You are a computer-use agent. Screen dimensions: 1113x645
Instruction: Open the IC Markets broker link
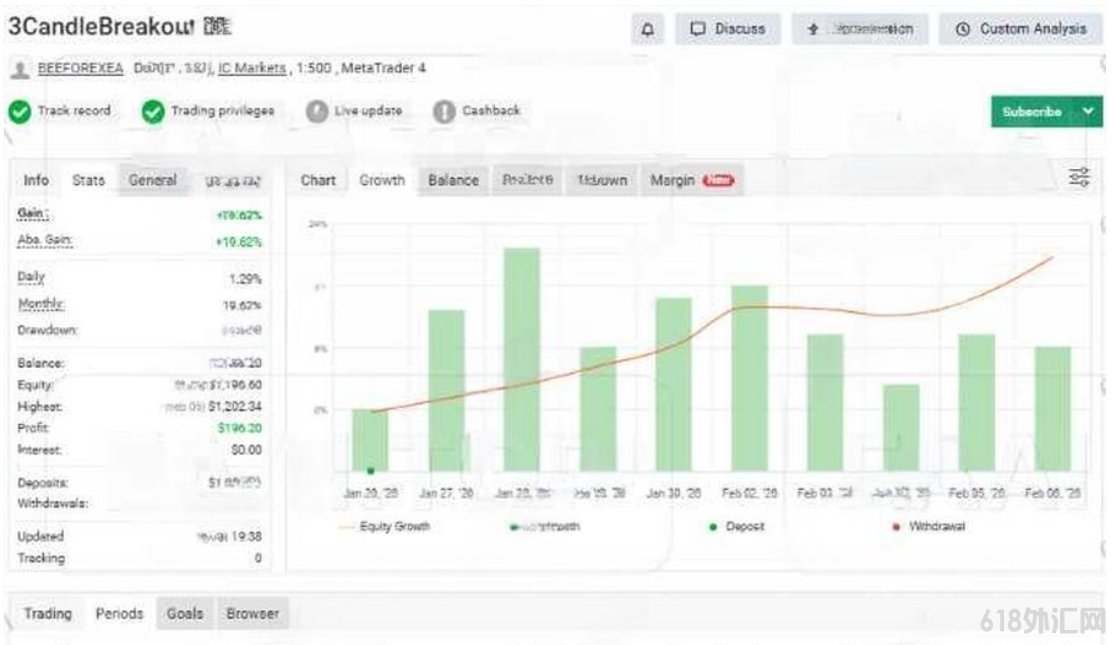252,68
